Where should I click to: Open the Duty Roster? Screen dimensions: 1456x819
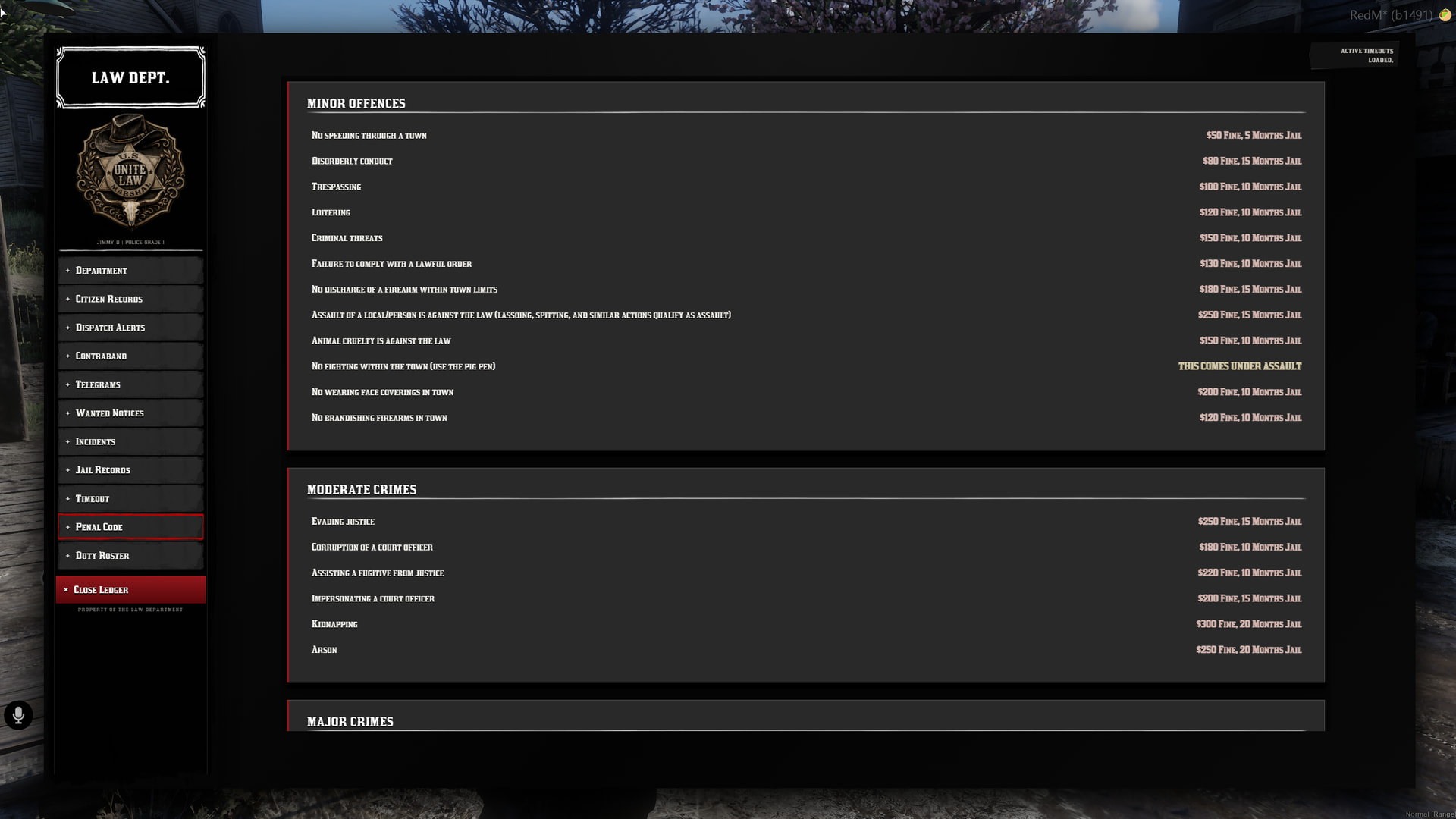[x=130, y=556]
